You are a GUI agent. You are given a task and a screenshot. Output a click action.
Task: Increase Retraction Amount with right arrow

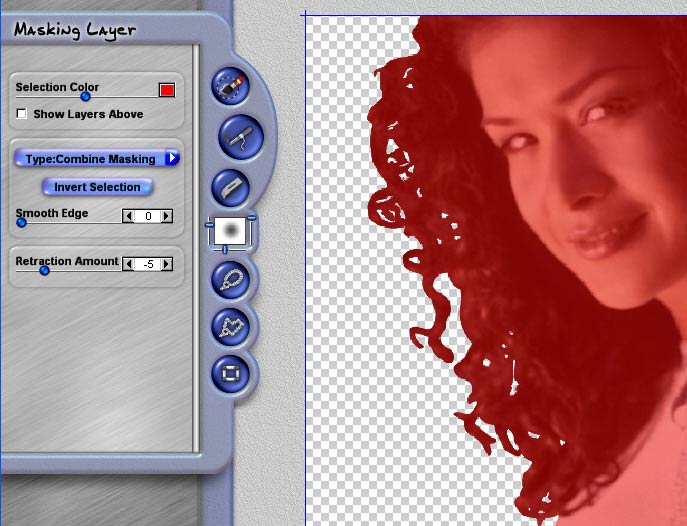pyautogui.click(x=166, y=264)
